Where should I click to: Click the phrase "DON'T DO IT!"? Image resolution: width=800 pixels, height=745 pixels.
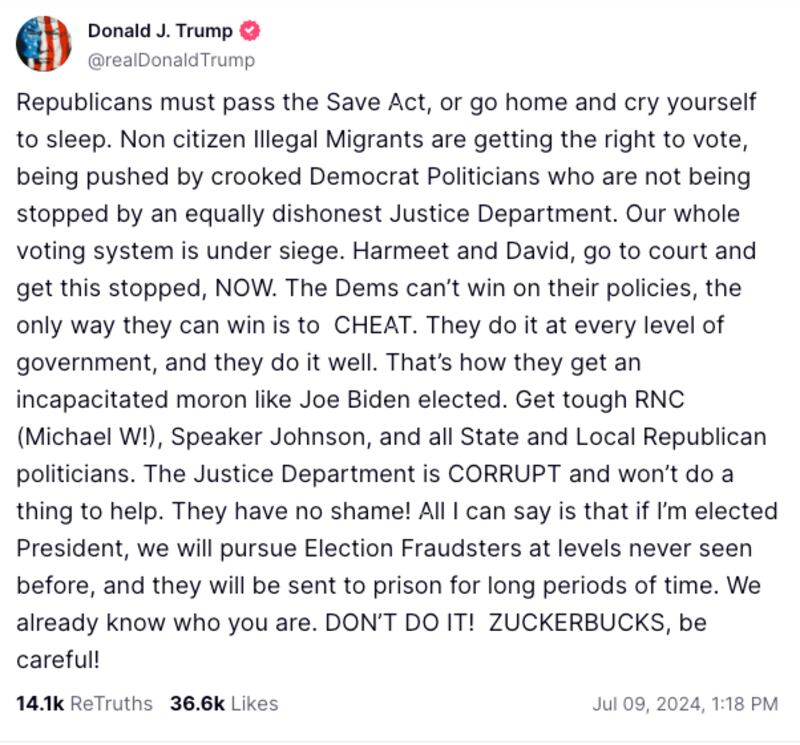397,622
